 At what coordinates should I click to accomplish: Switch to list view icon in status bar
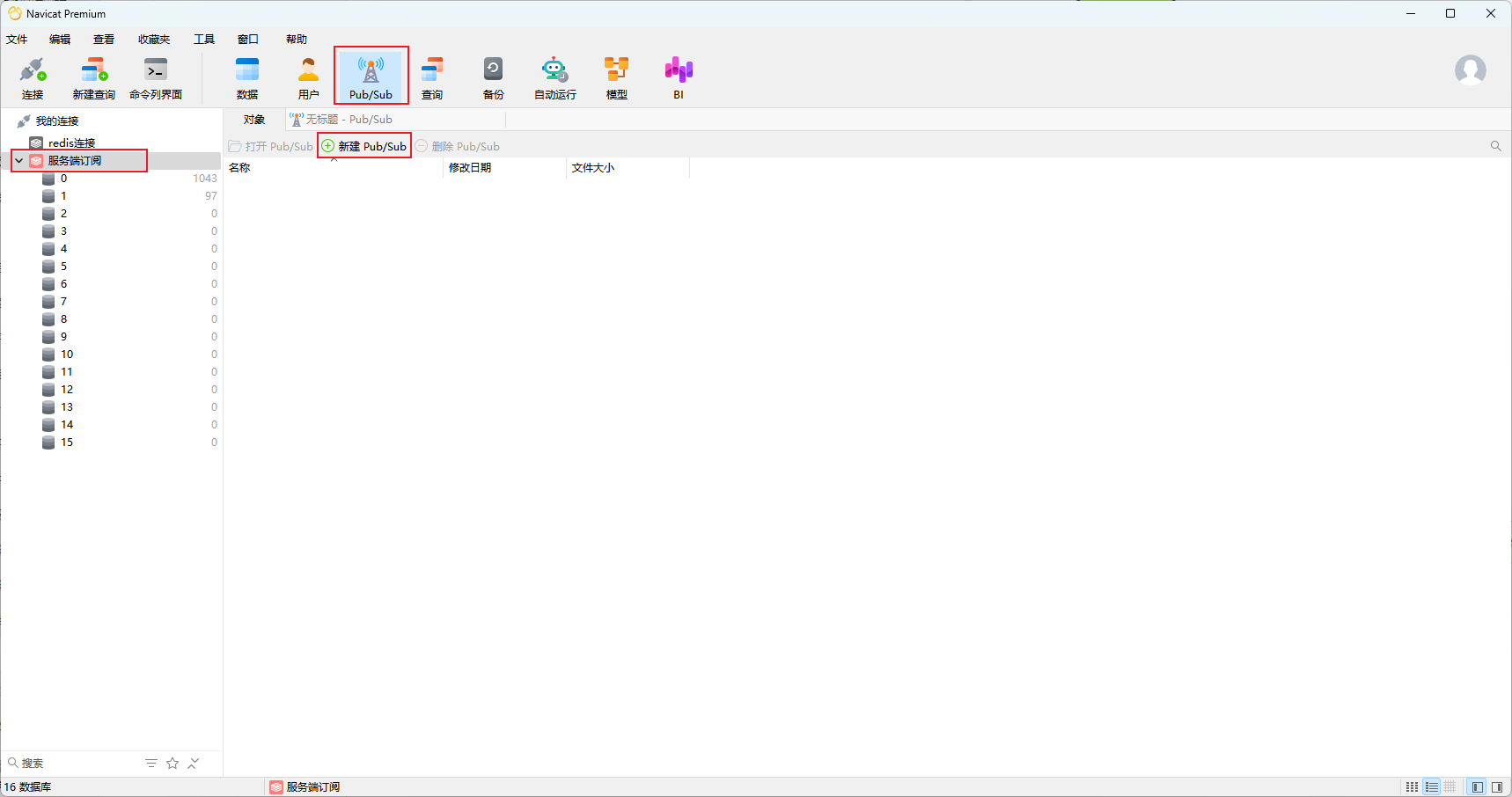1432,787
